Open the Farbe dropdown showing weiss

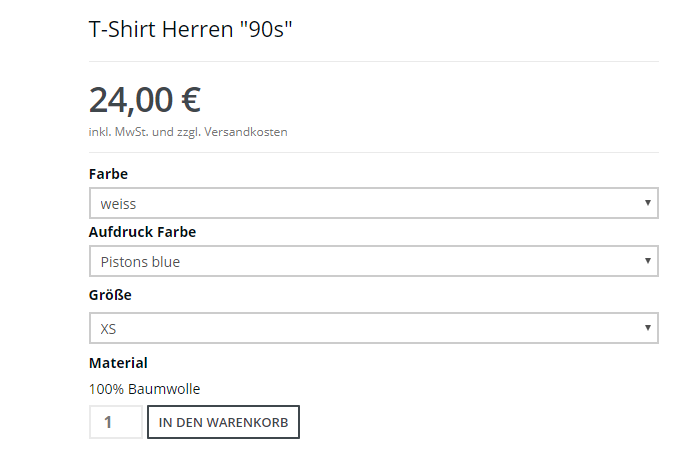[373, 203]
